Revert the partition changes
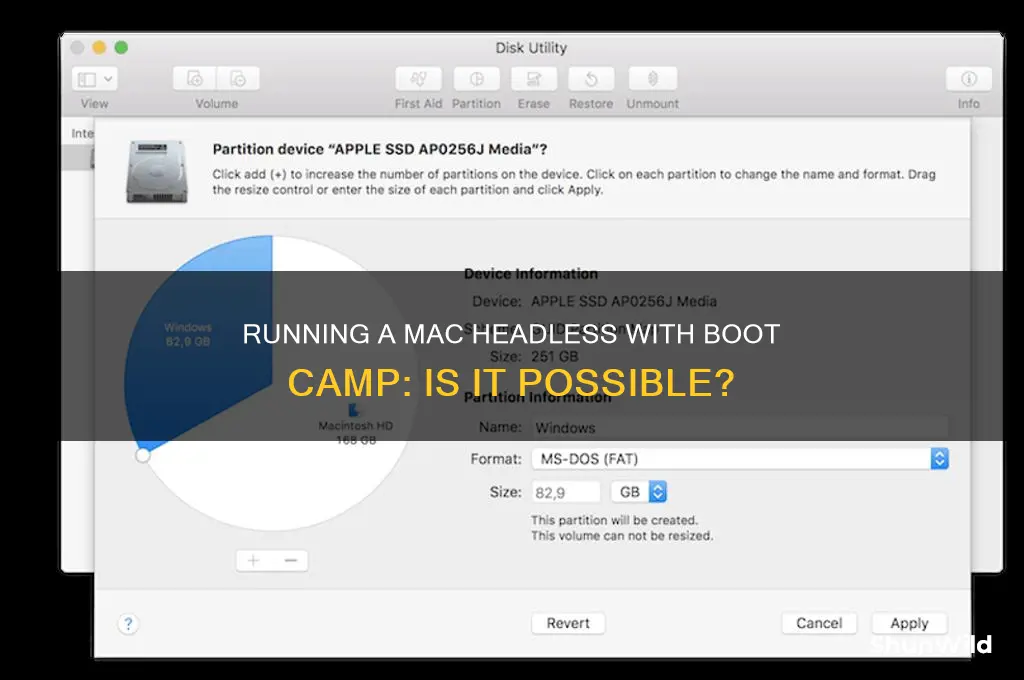The width and height of the screenshot is (1024, 680). [568, 623]
